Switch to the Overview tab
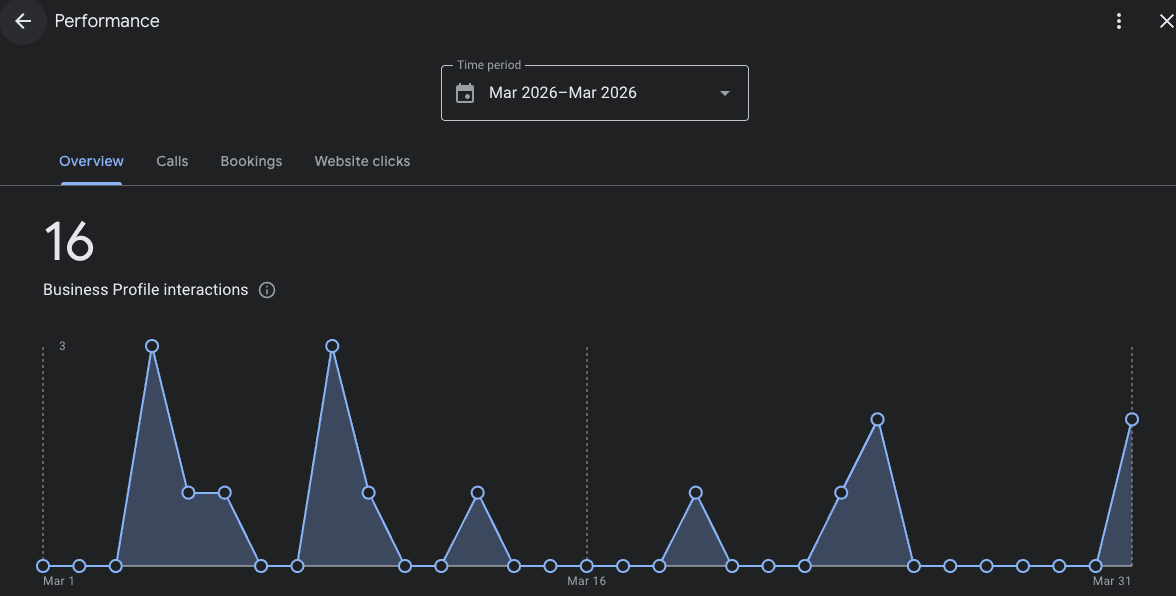Screen dimensions: 1176x596 click(91, 161)
